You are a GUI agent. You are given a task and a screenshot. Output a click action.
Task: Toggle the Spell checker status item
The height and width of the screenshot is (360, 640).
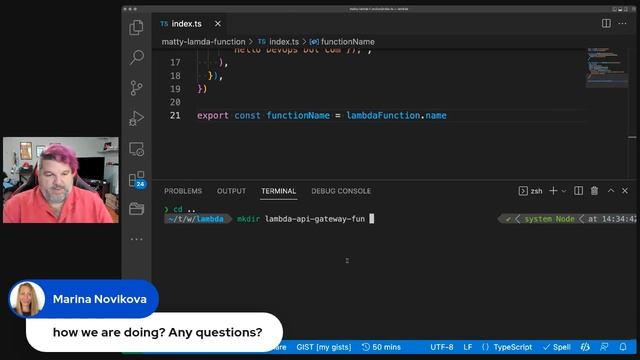(557, 347)
